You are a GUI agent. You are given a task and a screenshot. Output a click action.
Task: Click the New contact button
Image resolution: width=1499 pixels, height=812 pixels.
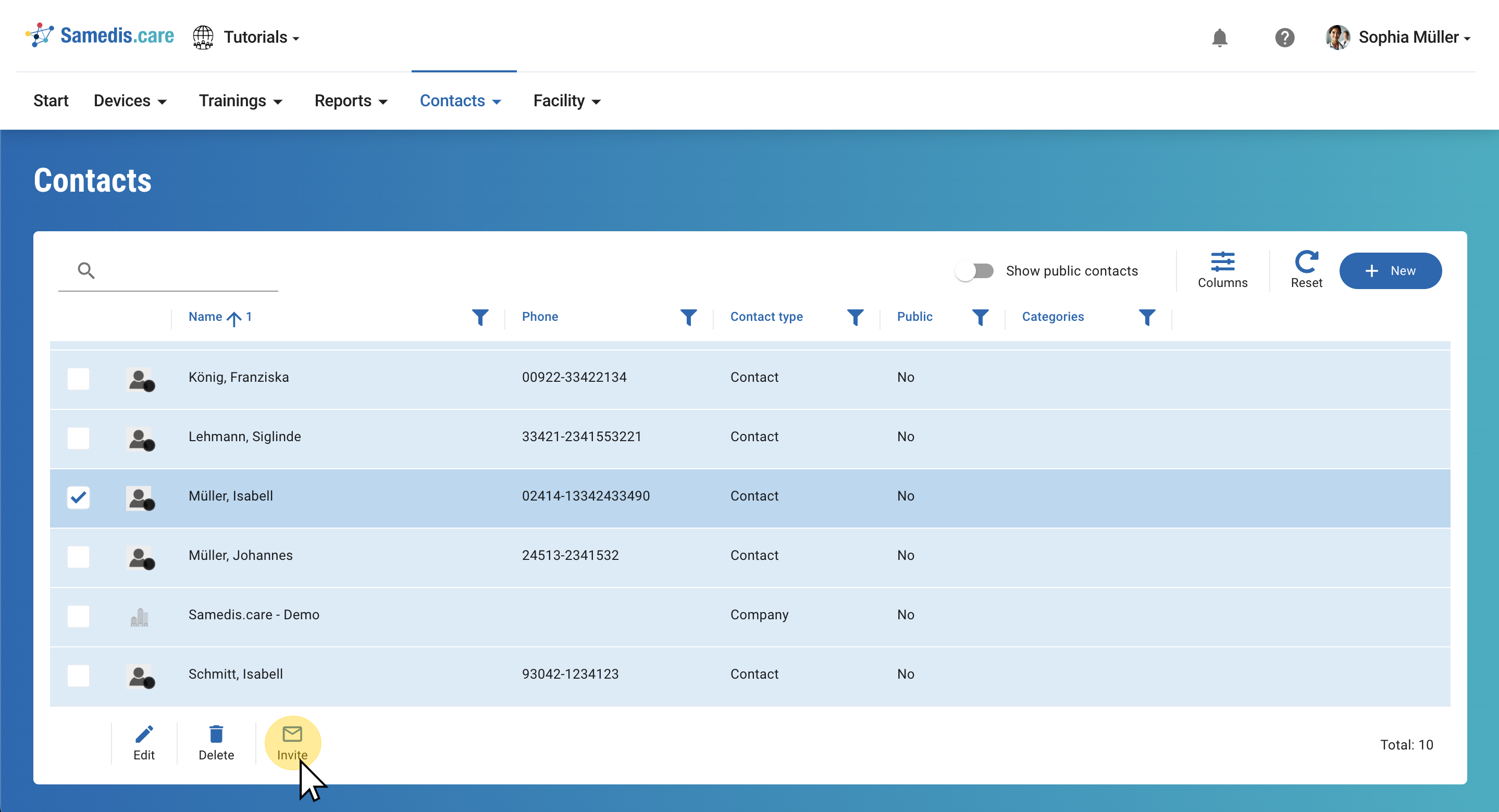click(1390, 271)
